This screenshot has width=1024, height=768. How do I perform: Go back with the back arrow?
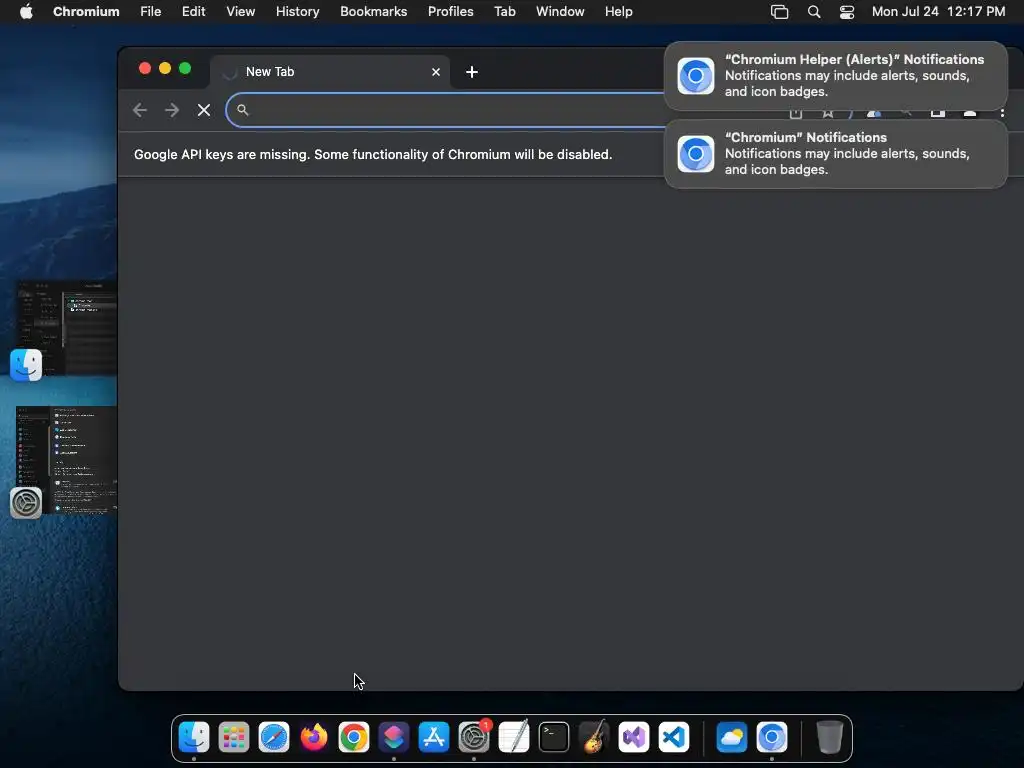[140, 110]
